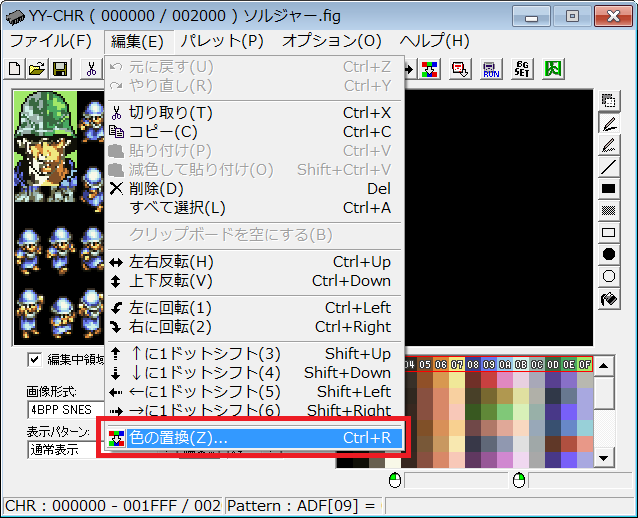
Task: Click the black pixel editing canvas
Action: click(x=498, y=218)
